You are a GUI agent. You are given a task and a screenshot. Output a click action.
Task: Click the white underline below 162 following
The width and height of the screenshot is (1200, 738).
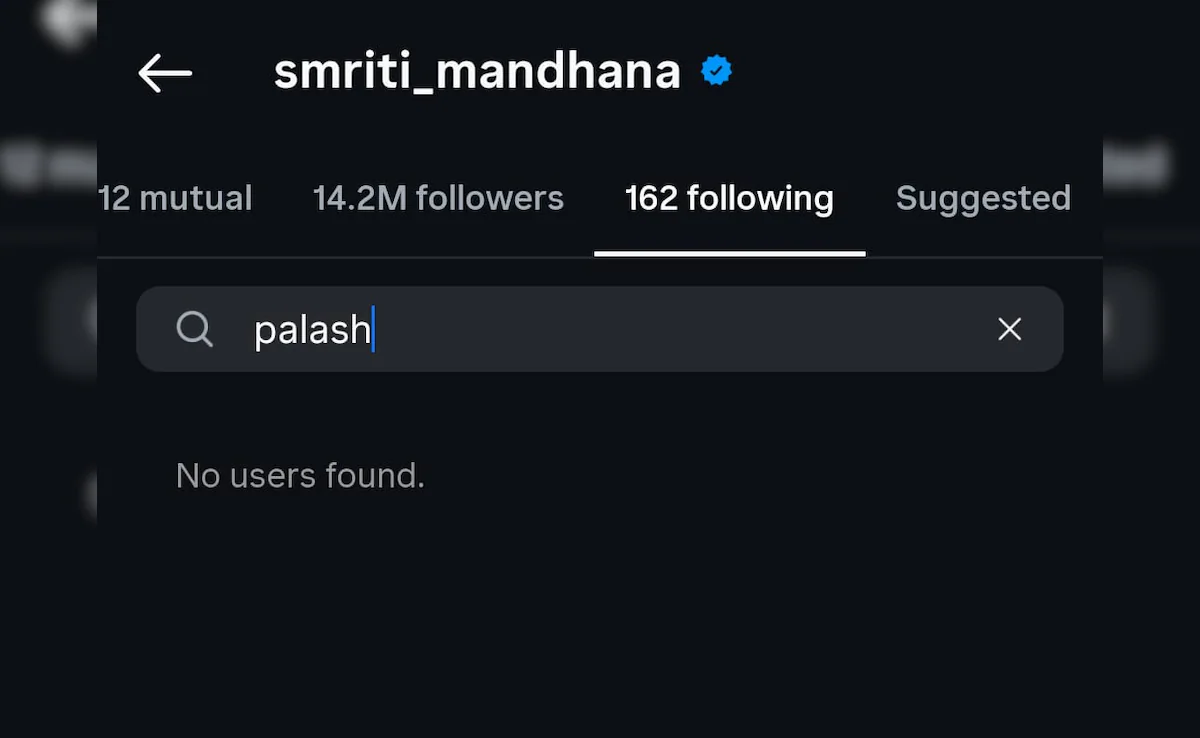tap(729, 253)
